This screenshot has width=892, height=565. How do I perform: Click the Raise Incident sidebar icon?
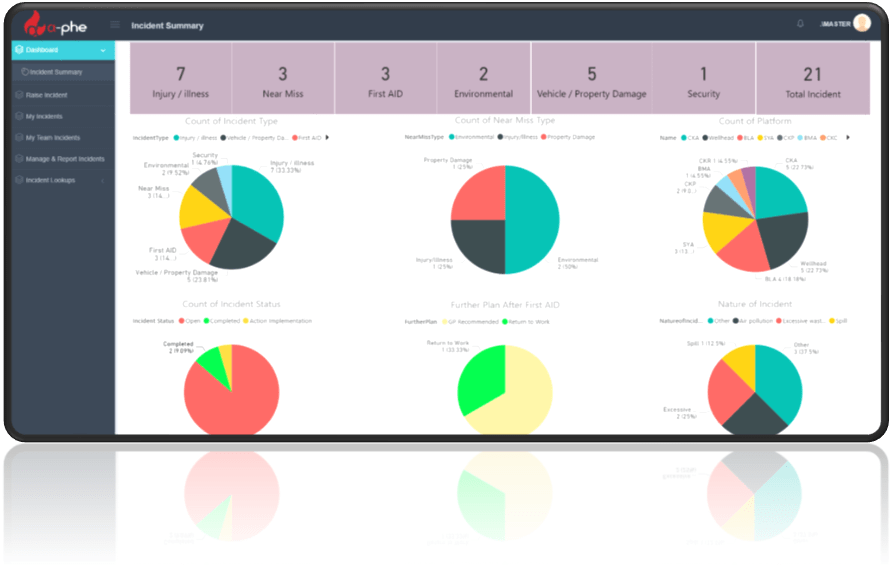tap(19, 95)
